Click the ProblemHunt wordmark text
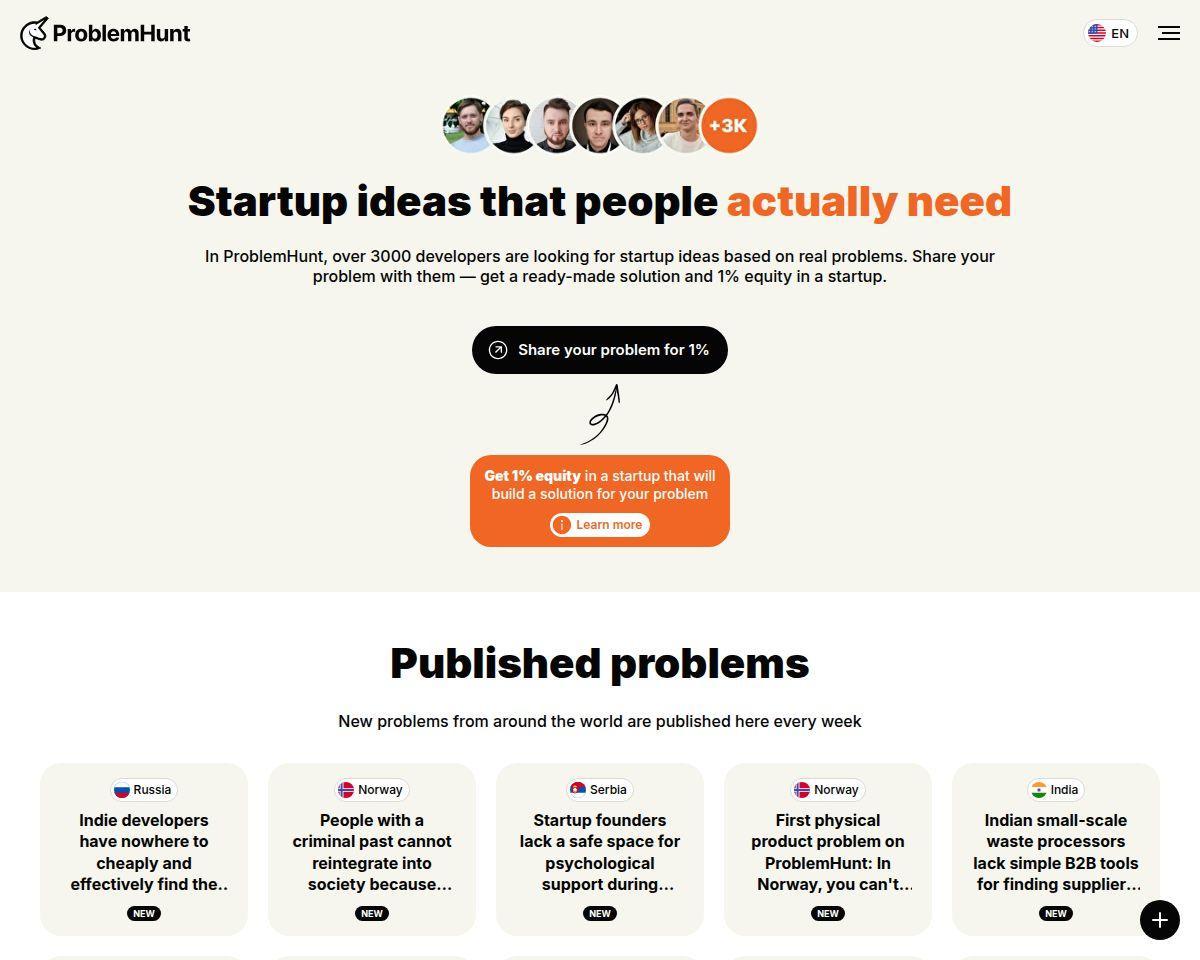The width and height of the screenshot is (1200, 960). [x=121, y=33]
